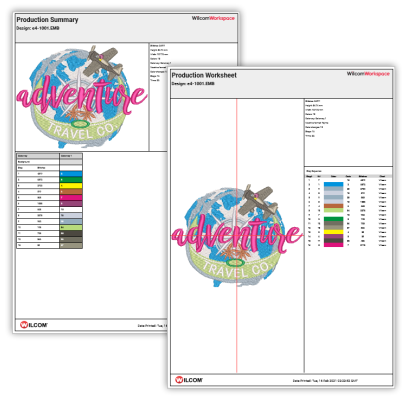Click the Production Worksheet title
This screenshot has height=401, width=407.
click(x=204, y=75)
